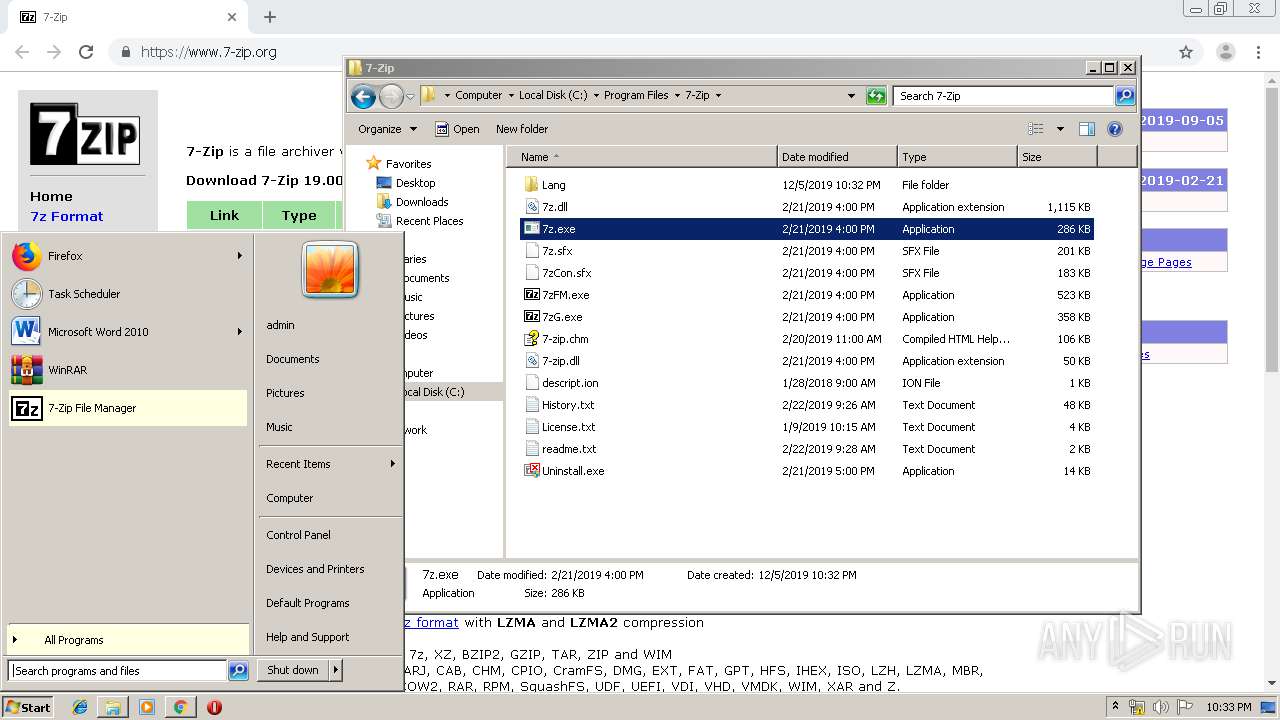Click the Start button

[28, 707]
